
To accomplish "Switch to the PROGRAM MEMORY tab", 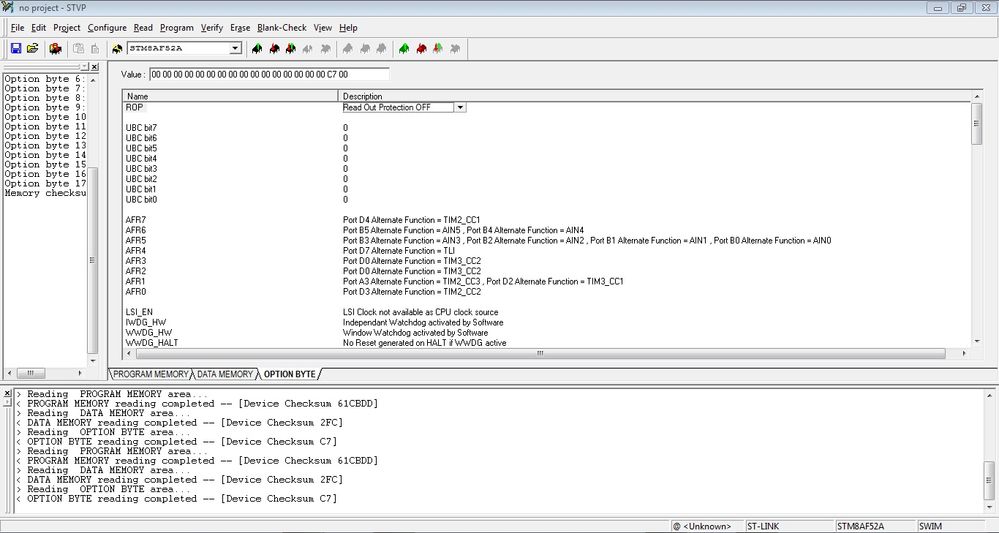I will click(151, 374).
